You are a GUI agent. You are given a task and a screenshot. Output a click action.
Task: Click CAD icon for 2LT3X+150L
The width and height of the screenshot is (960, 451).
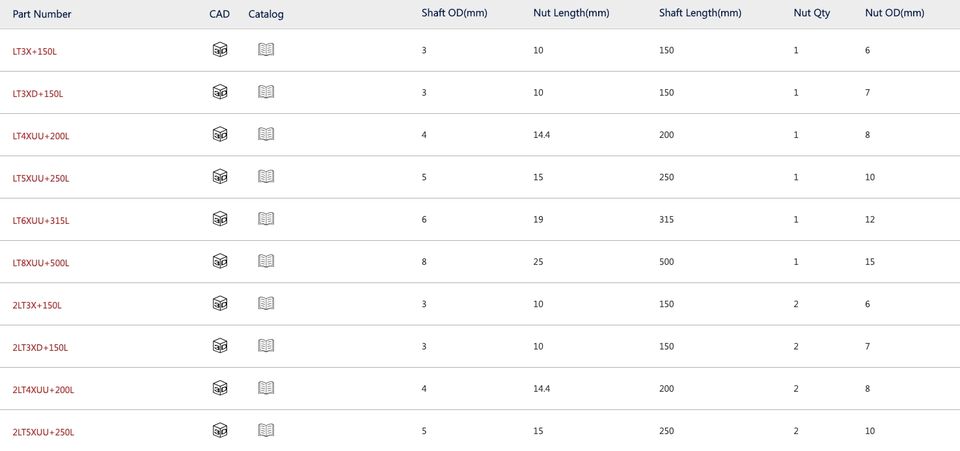(220, 303)
